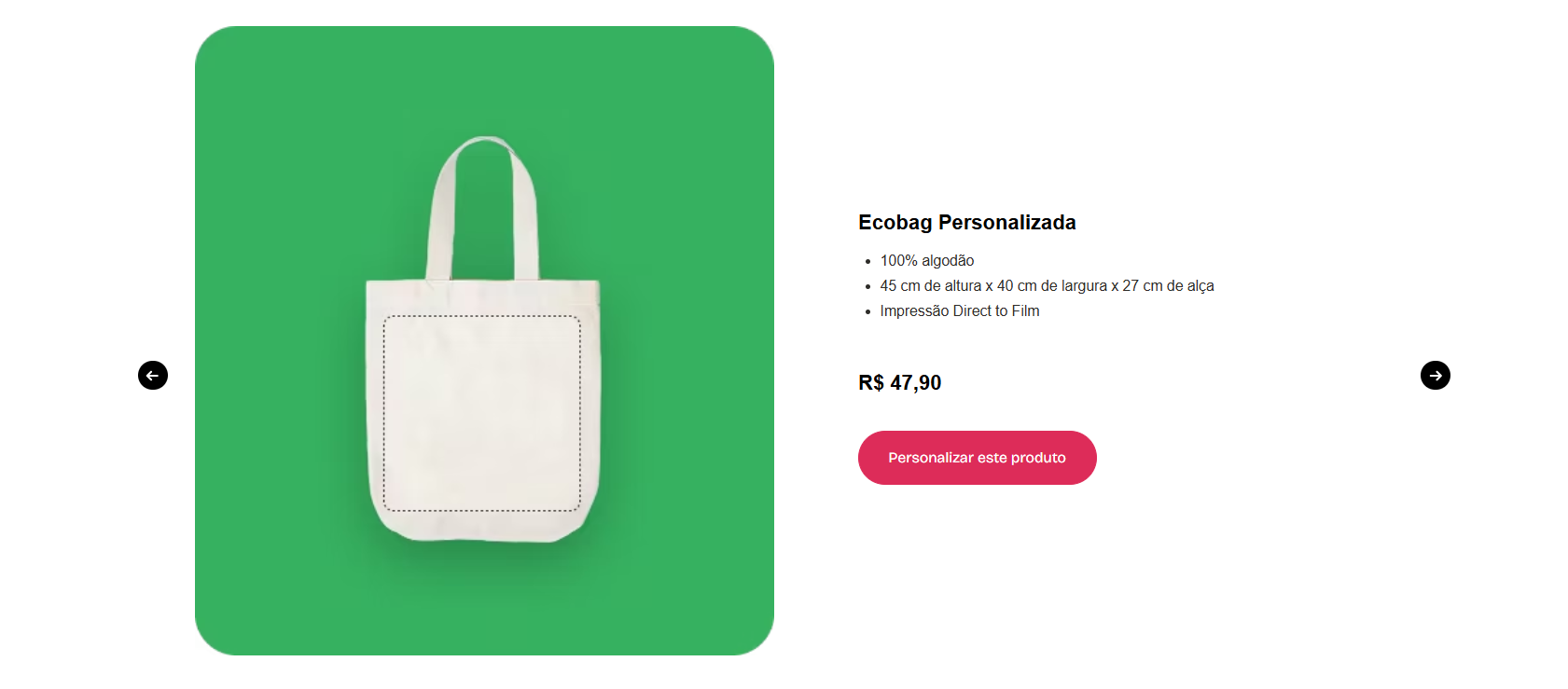Click the folded top hem of the bag
This screenshot has height=689, width=1568.
(482, 290)
